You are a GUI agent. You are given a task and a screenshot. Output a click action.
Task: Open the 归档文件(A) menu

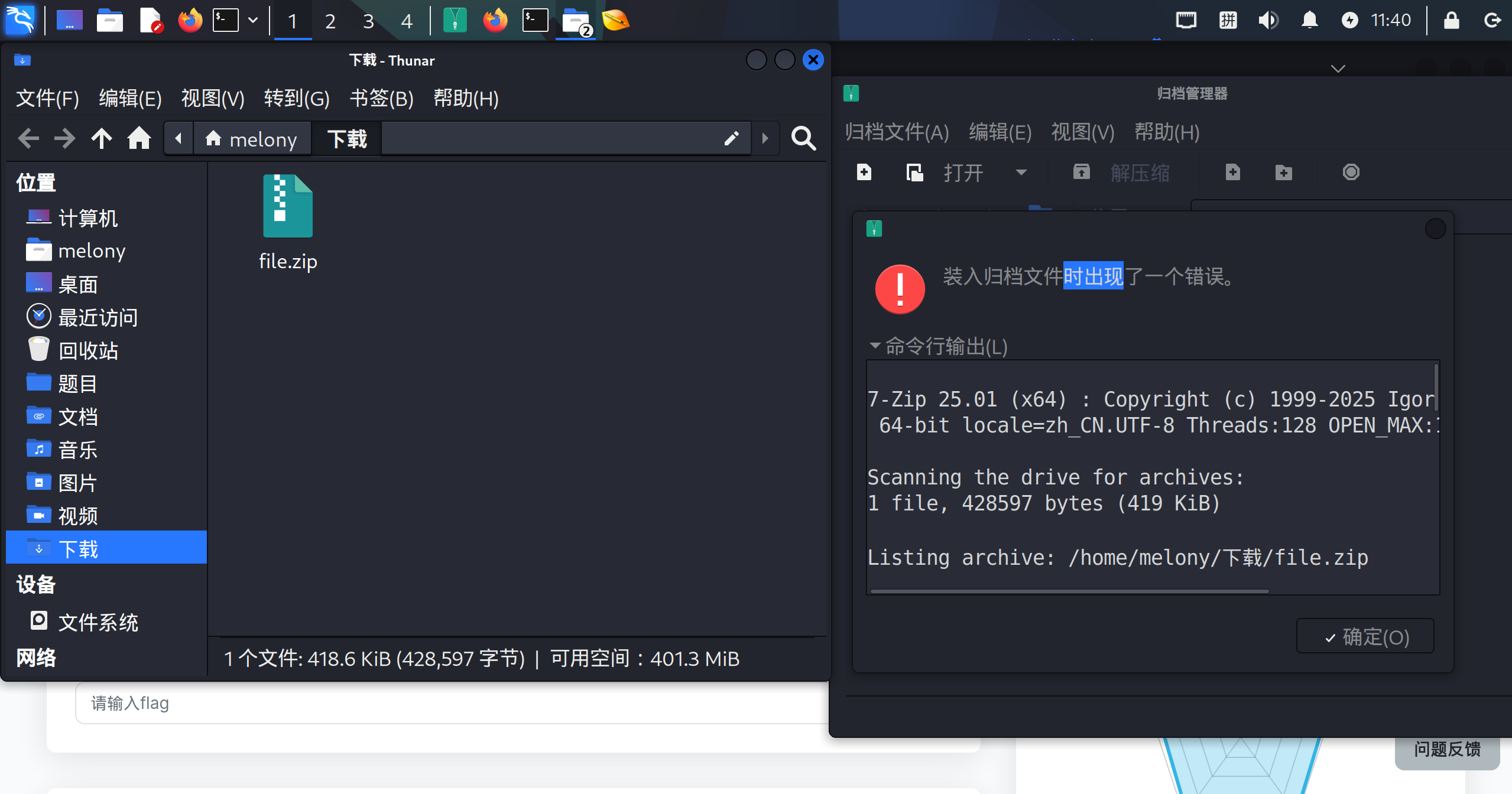coord(897,132)
